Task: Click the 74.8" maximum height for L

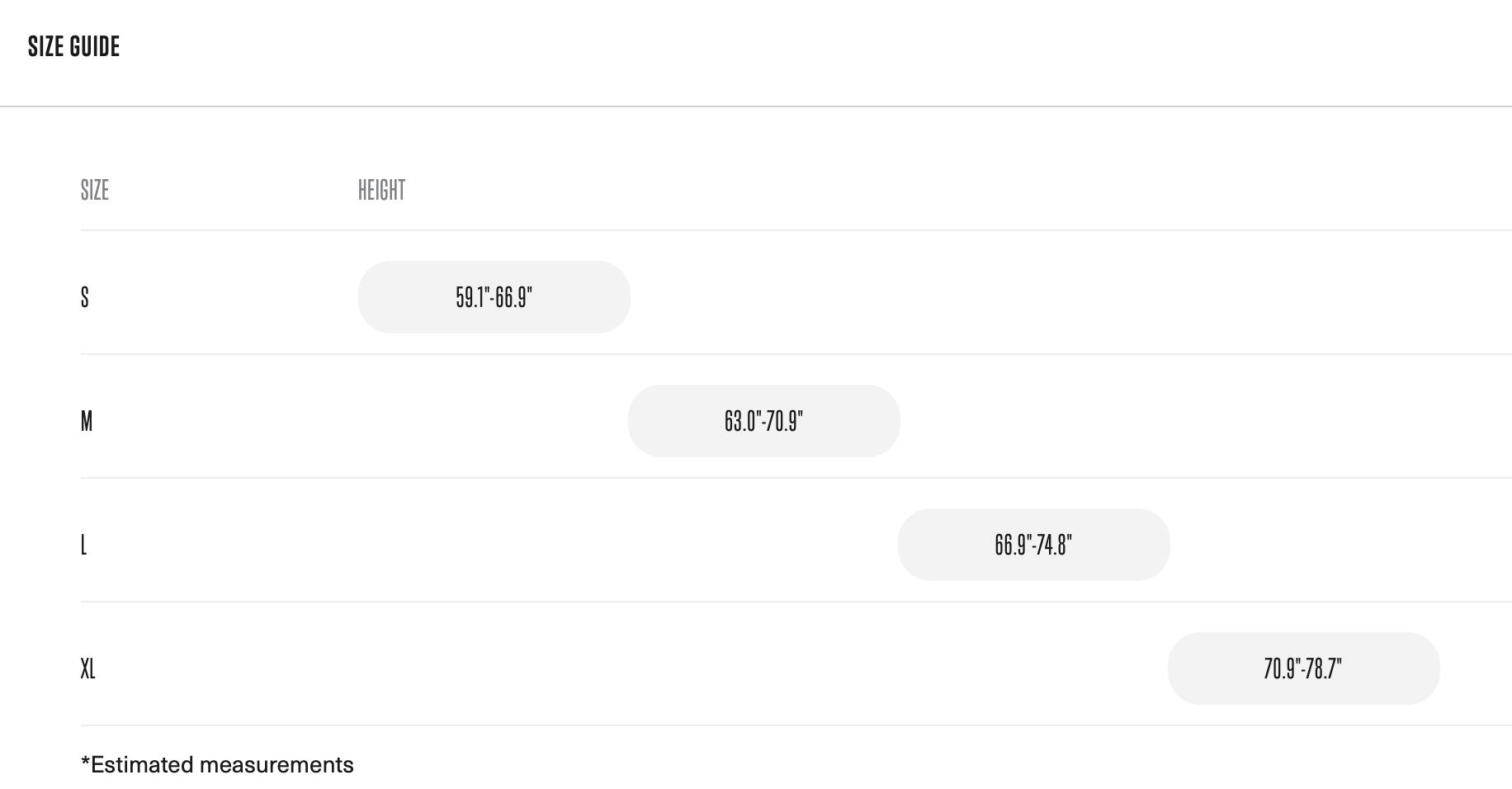Action: [x=1054, y=545]
